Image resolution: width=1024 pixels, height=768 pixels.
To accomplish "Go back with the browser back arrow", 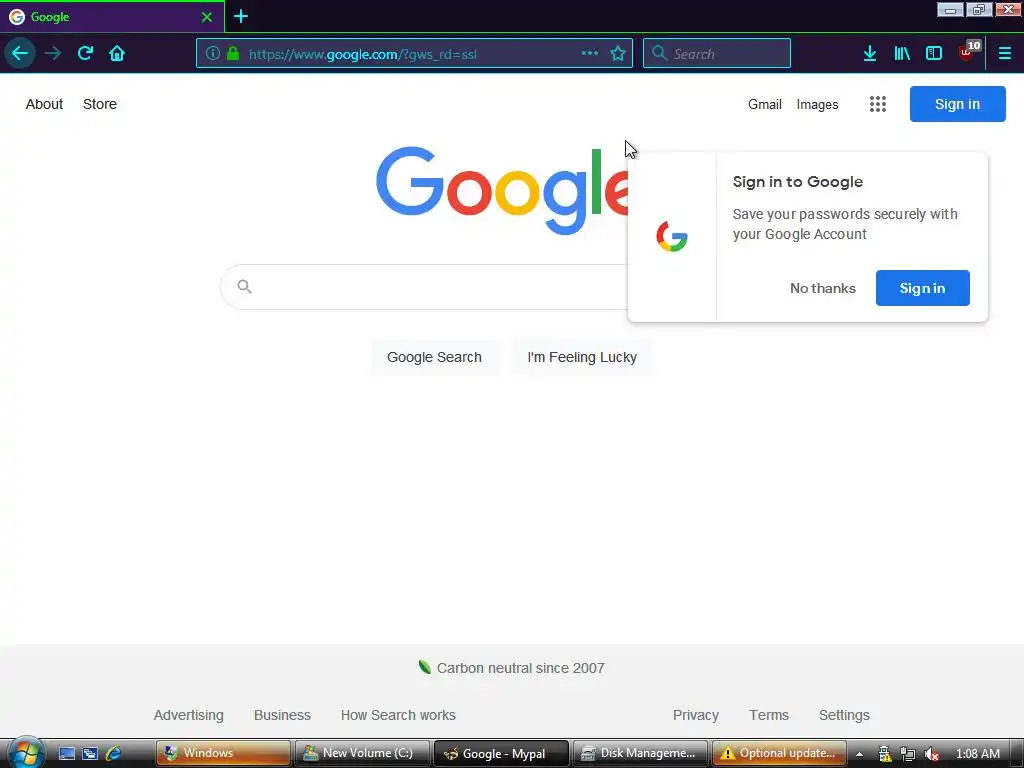I will [x=20, y=54].
